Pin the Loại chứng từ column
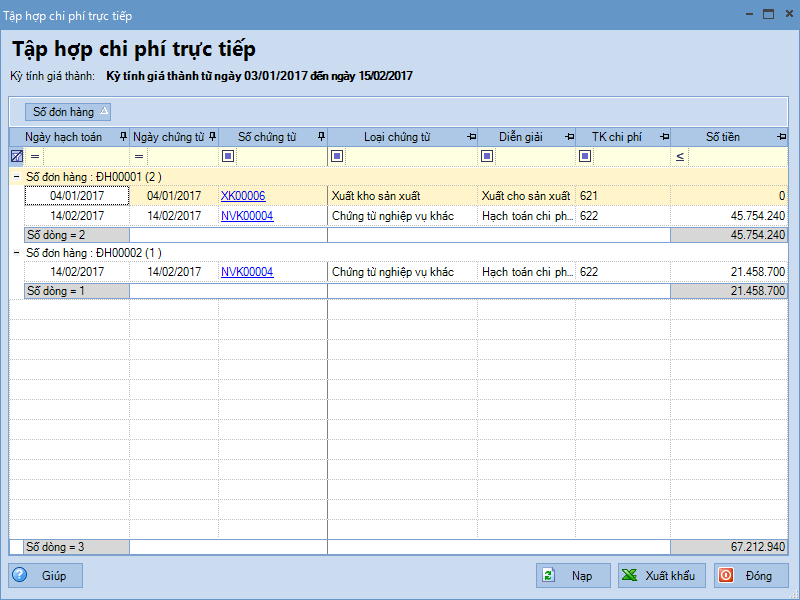The height and width of the screenshot is (600, 800). point(470,137)
